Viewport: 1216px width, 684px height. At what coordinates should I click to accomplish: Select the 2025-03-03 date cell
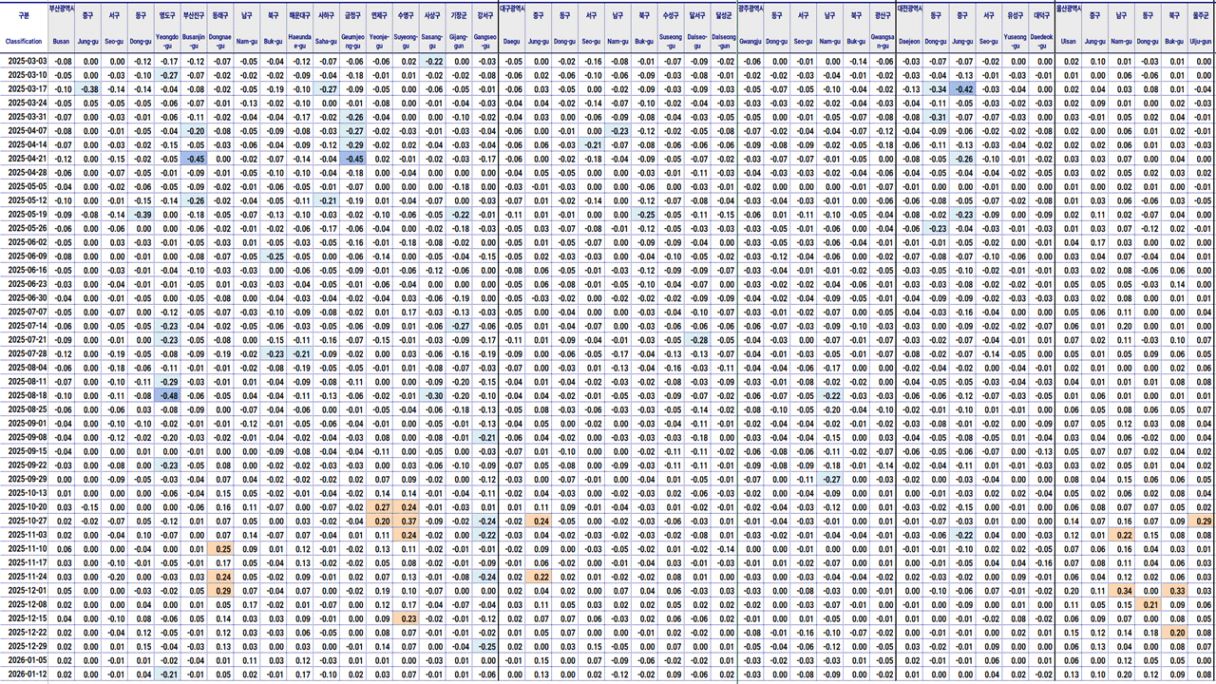24,62
